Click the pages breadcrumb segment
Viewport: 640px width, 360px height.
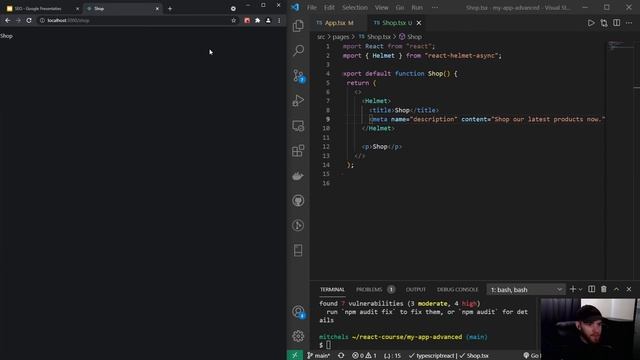[x=340, y=37]
